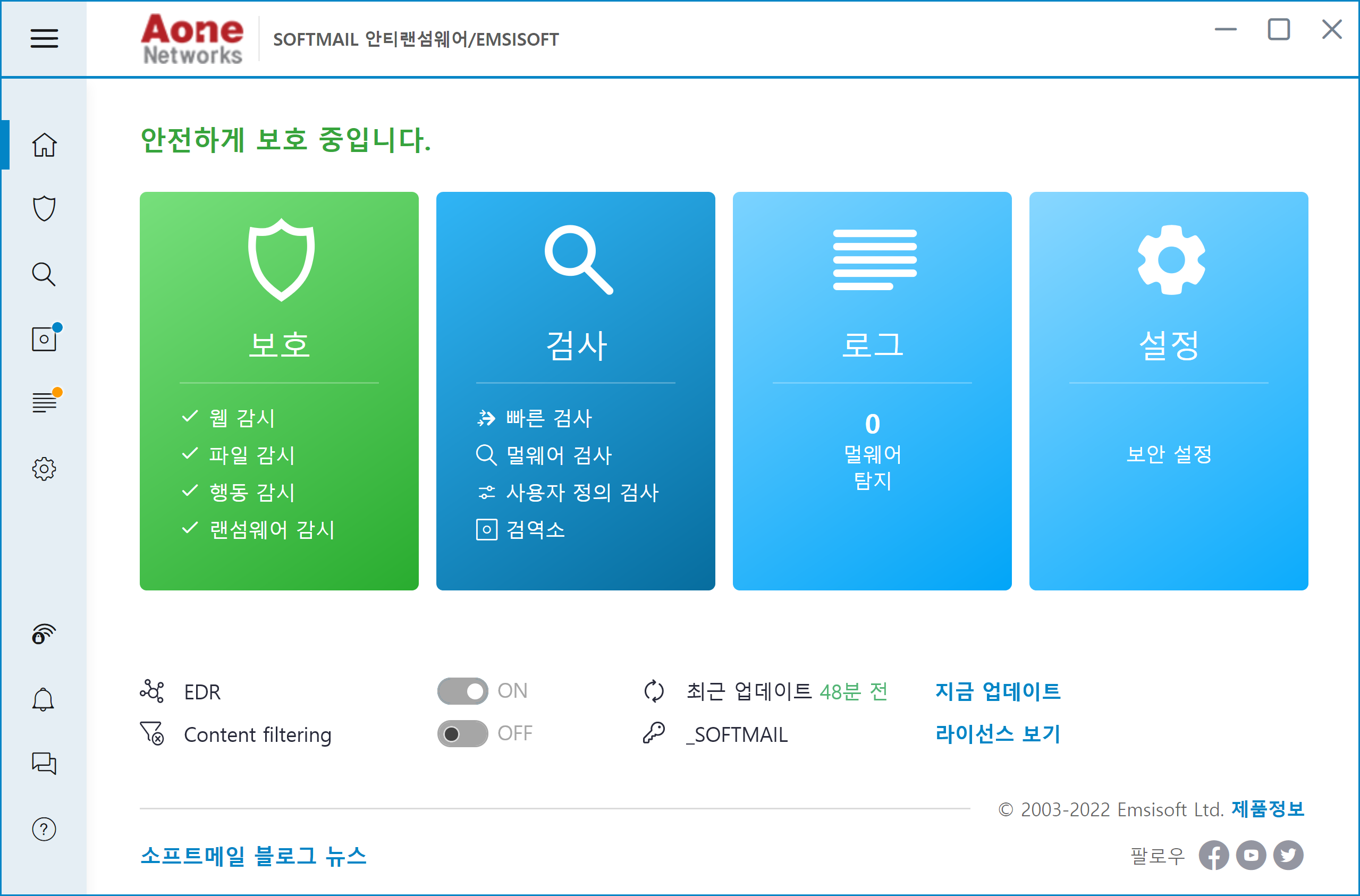This screenshot has width=1360, height=896.
Task: Open the 설정 settings tile
Action: pyautogui.click(x=1169, y=343)
